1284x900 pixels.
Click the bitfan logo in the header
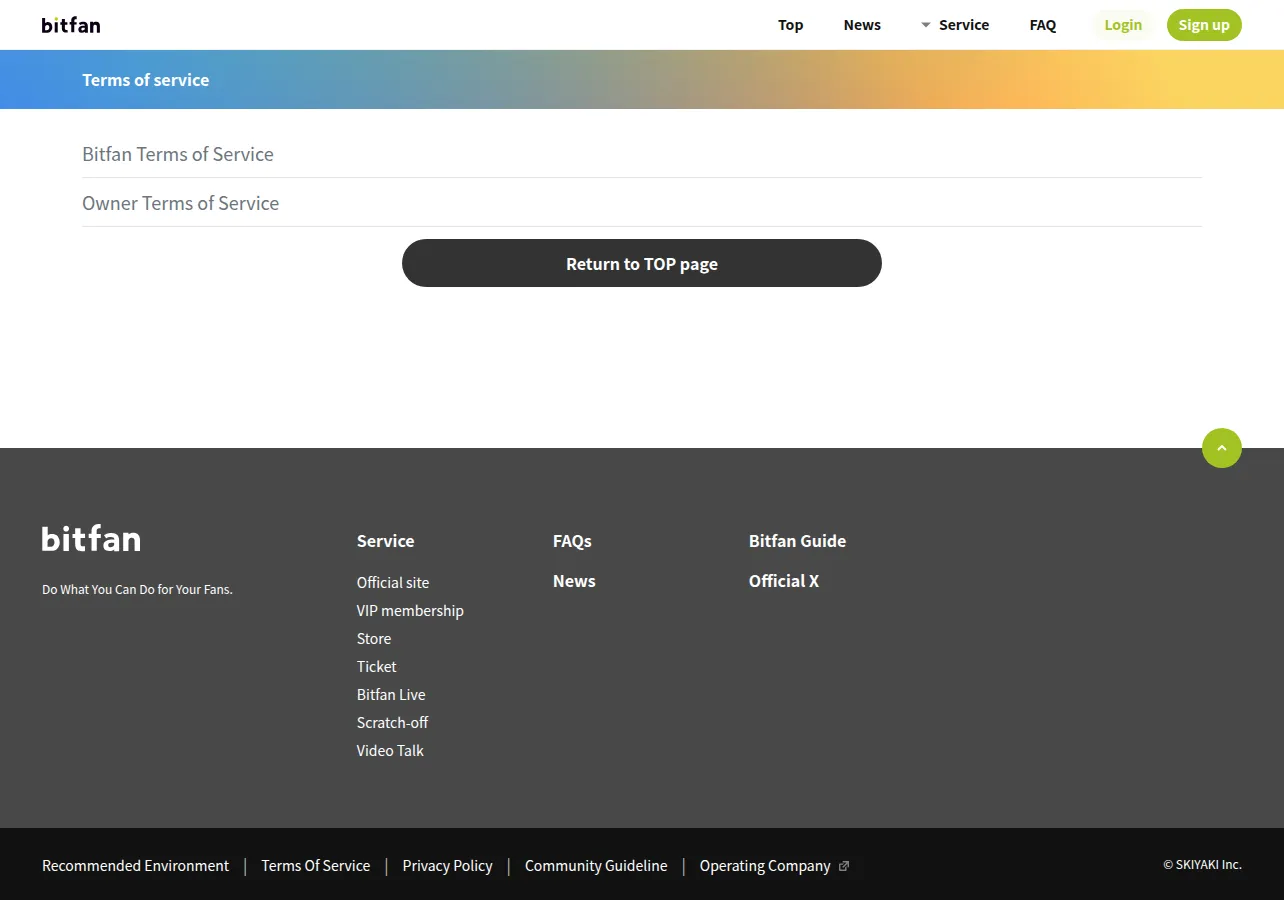71,25
